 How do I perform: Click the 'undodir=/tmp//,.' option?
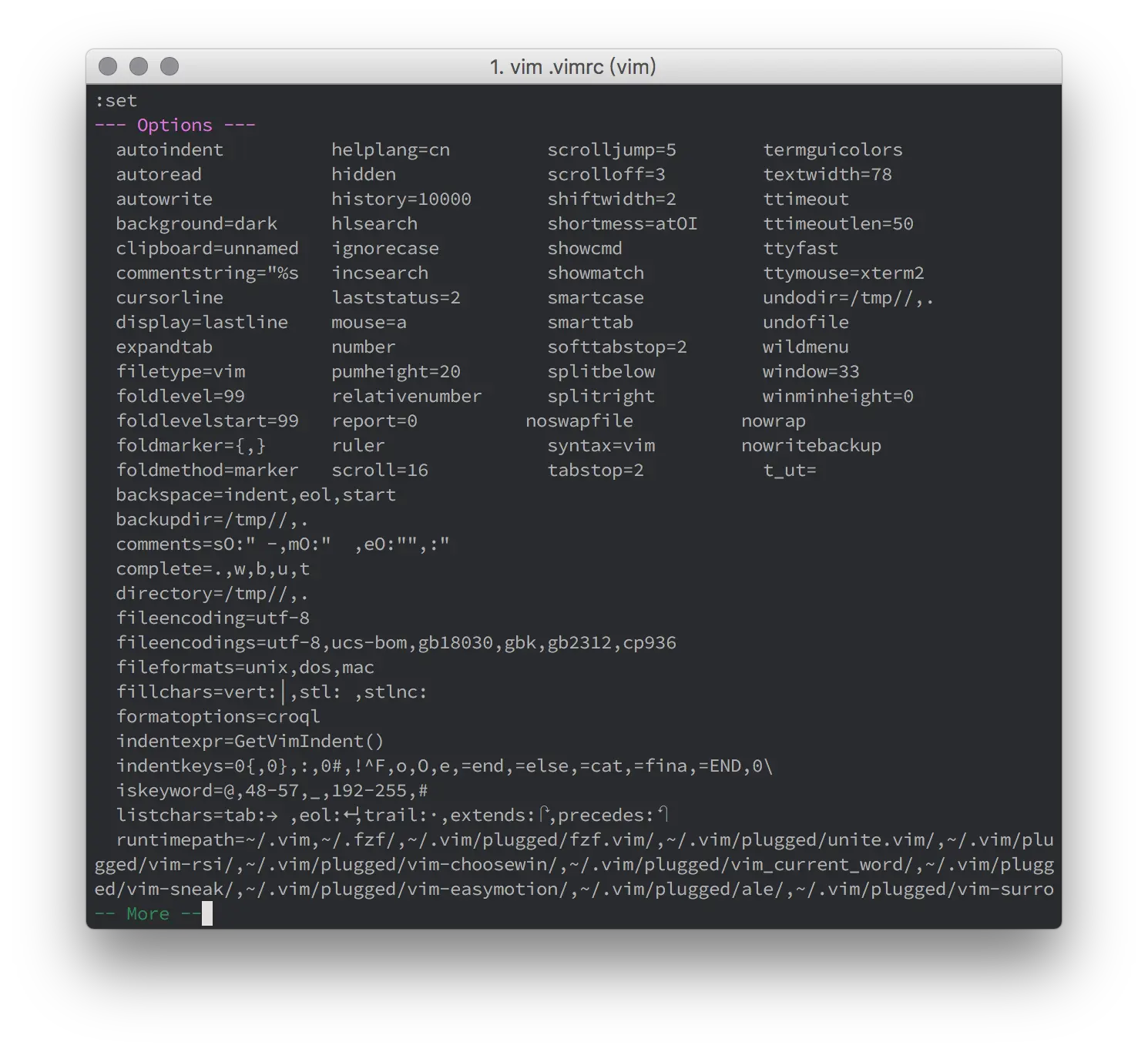click(848, 298)
